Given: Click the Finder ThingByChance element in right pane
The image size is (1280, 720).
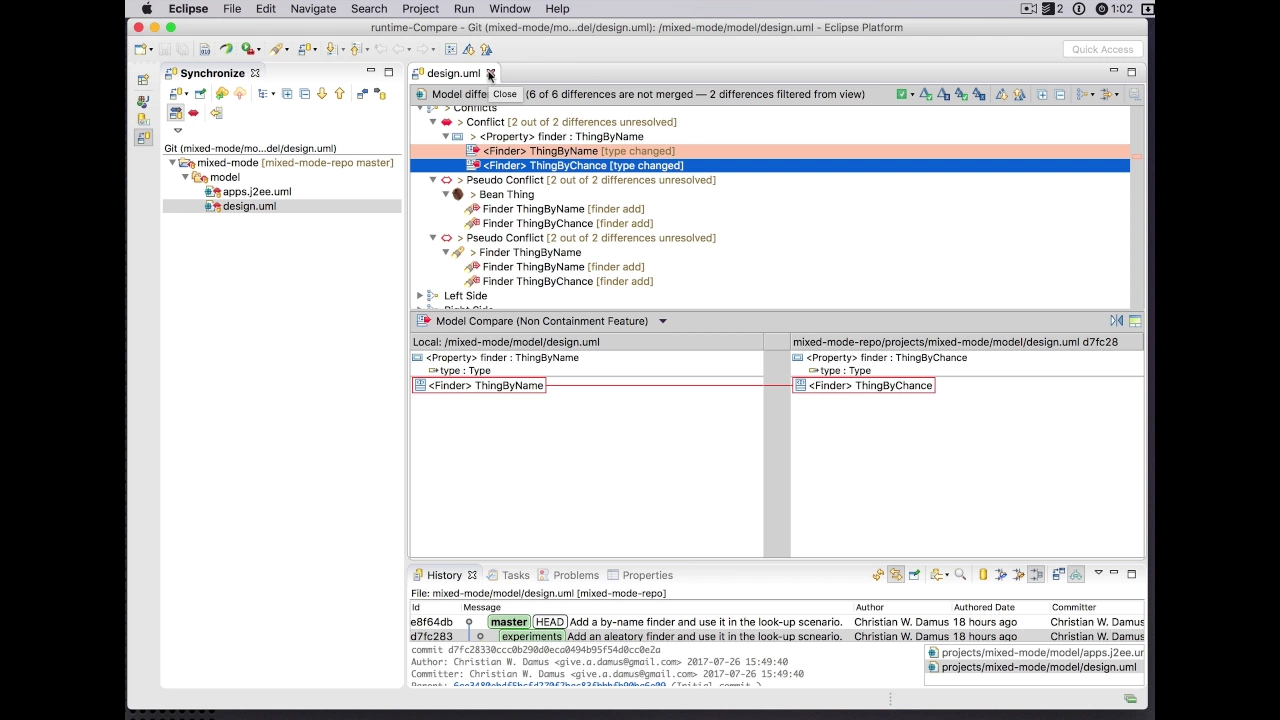Looking at the screenshot, I should point(864,386).
